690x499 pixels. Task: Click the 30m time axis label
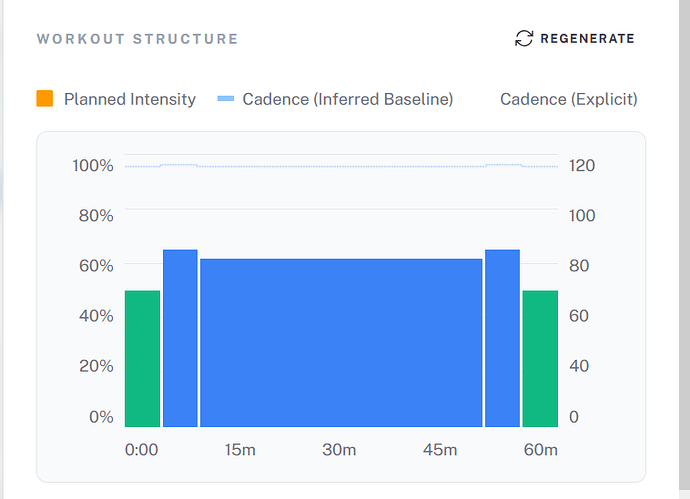339,450
